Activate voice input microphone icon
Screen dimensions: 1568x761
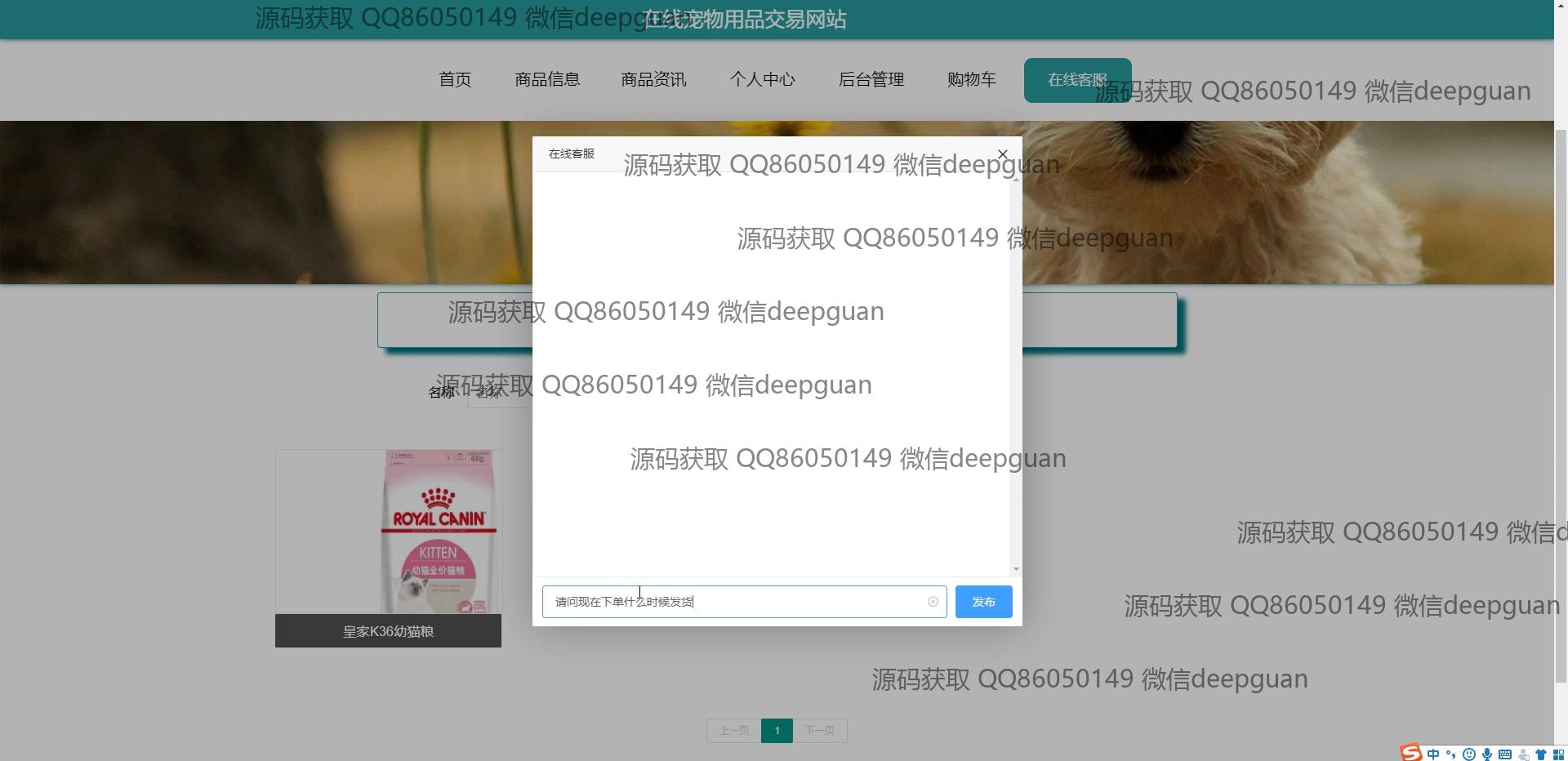(1487, 754)
